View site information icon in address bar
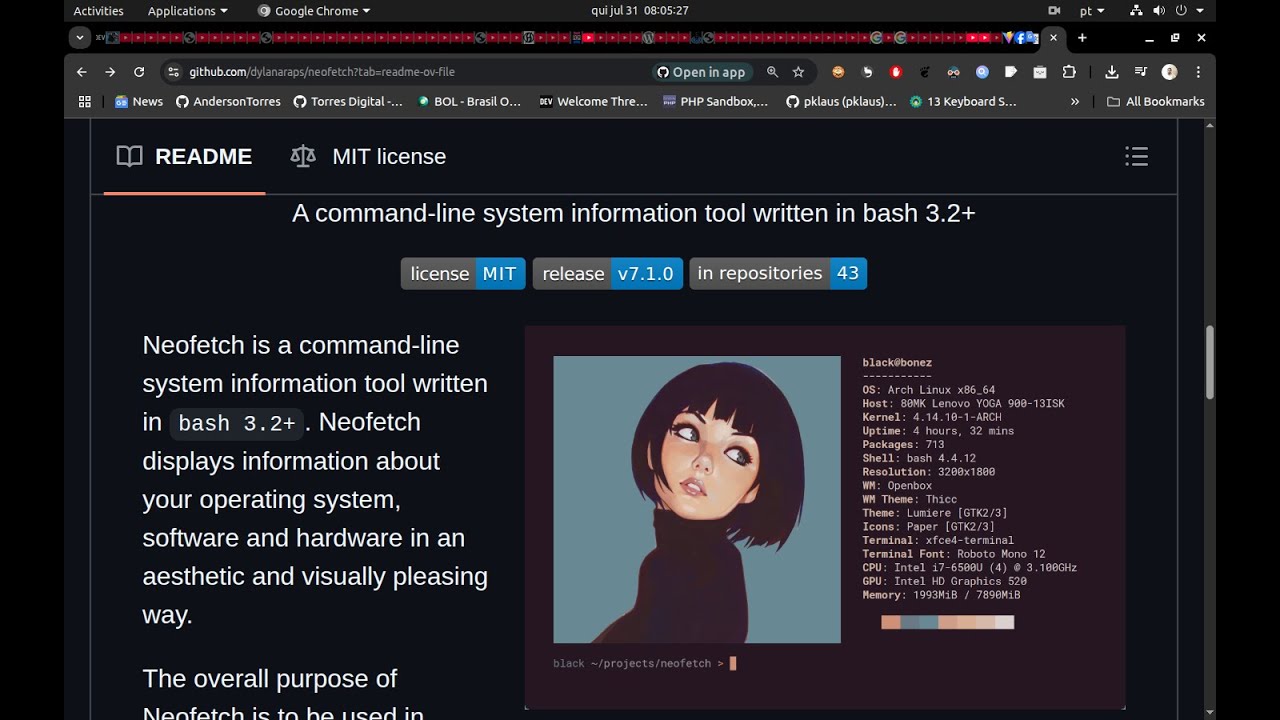 click(173, 72)
